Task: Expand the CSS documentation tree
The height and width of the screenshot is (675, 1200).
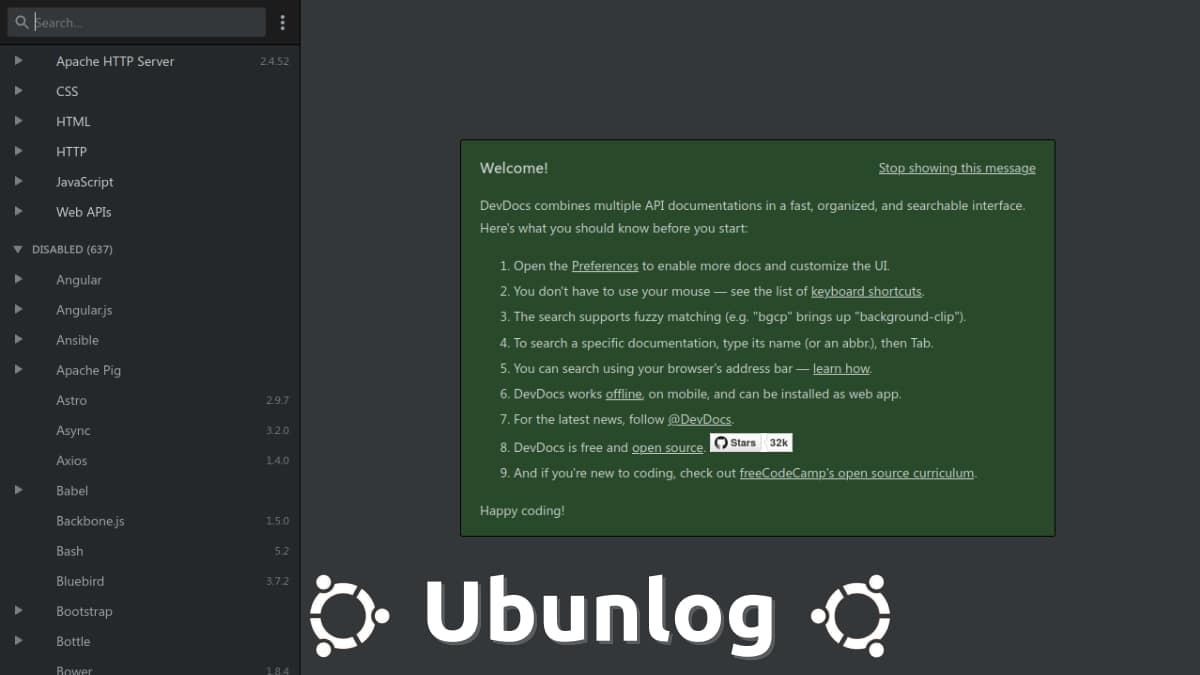Action: pyautogui.click(x=18, y=91)
